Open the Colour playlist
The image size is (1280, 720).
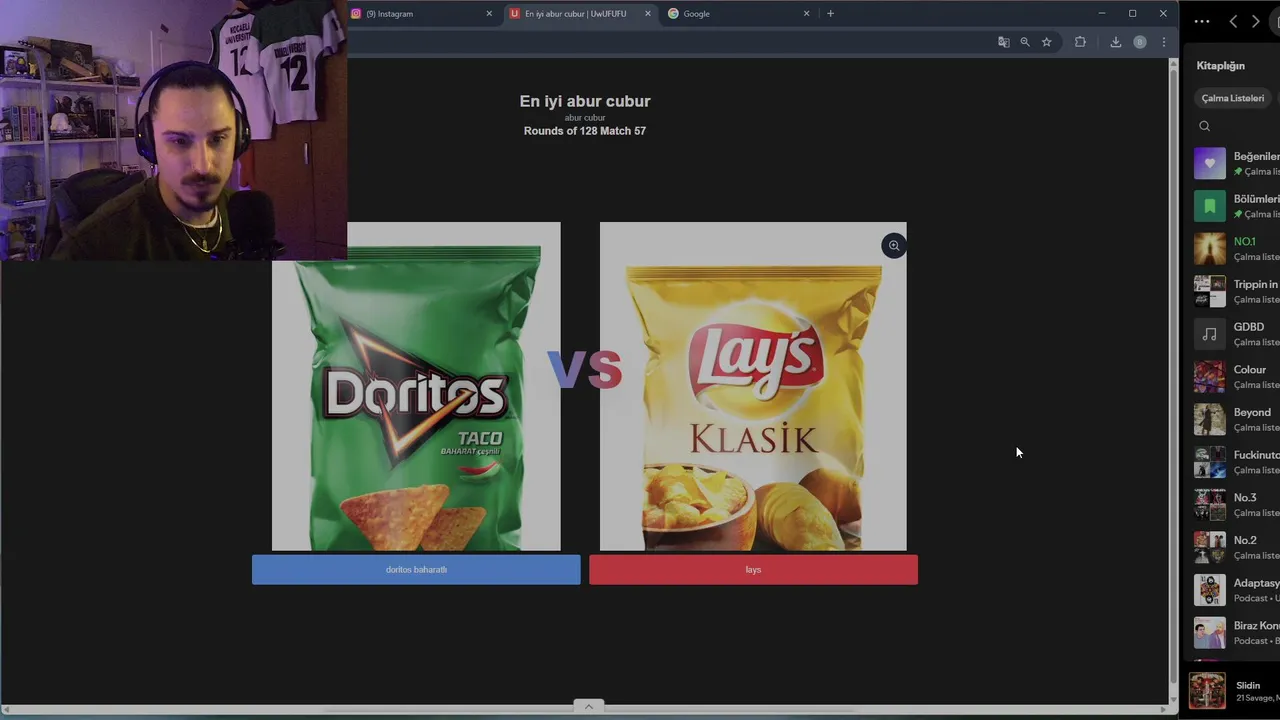(1237, 376)
